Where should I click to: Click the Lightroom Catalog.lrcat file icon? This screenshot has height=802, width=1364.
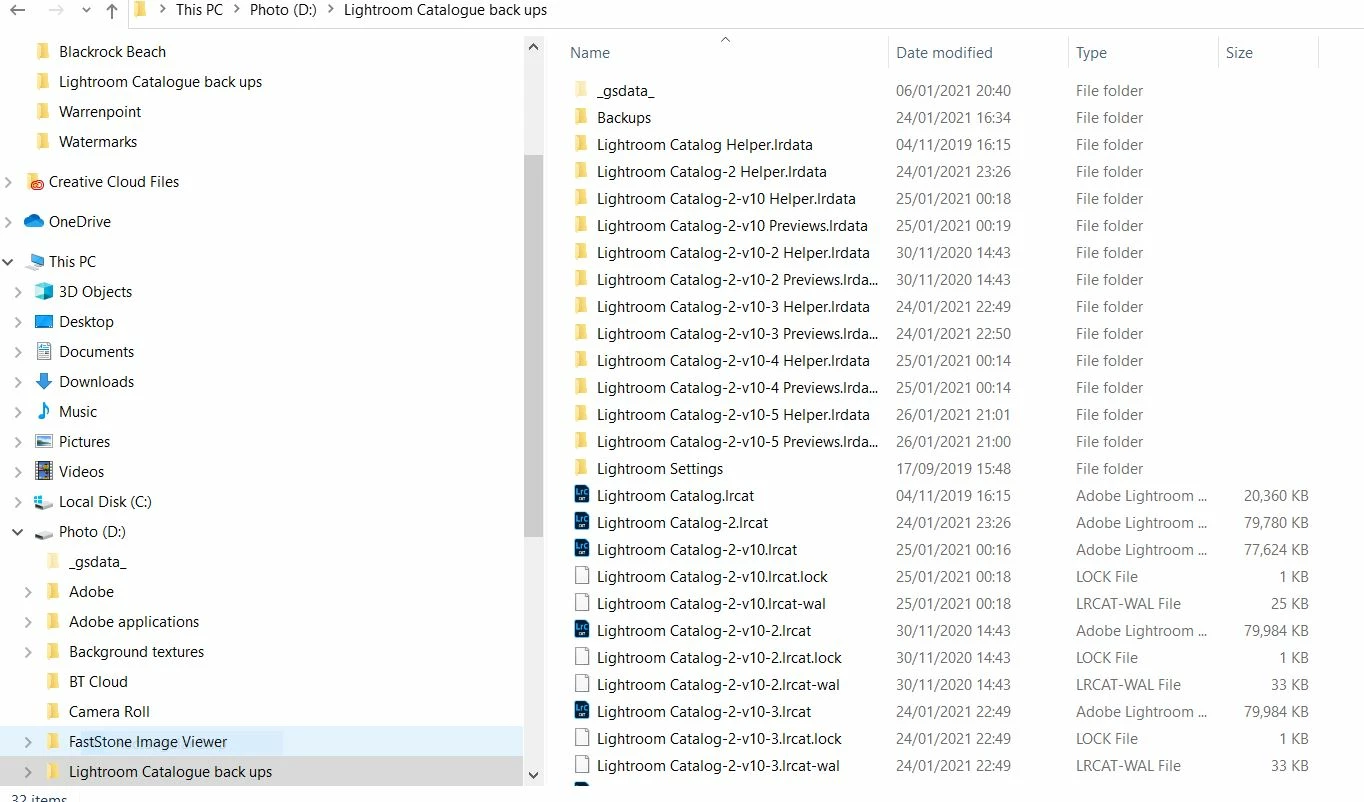(582, 494)
